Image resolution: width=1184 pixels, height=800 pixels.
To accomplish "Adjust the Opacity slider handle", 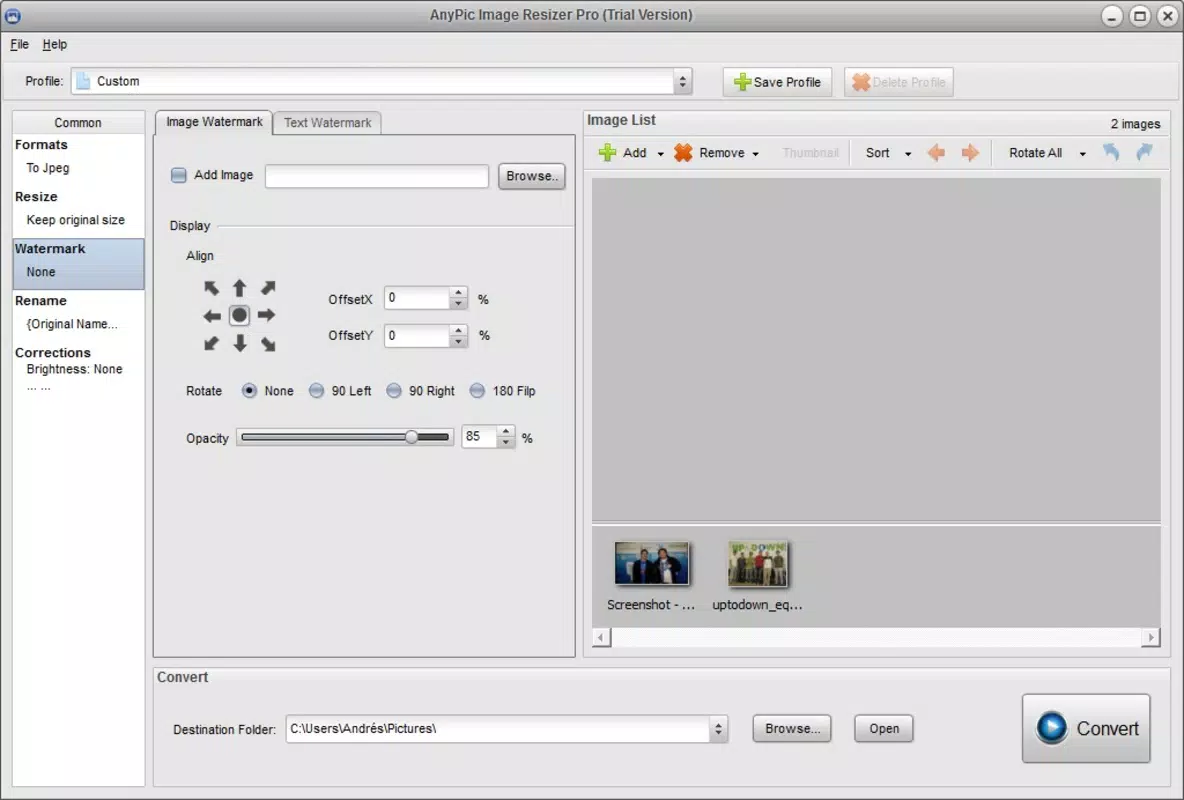I will pos(412,437).
